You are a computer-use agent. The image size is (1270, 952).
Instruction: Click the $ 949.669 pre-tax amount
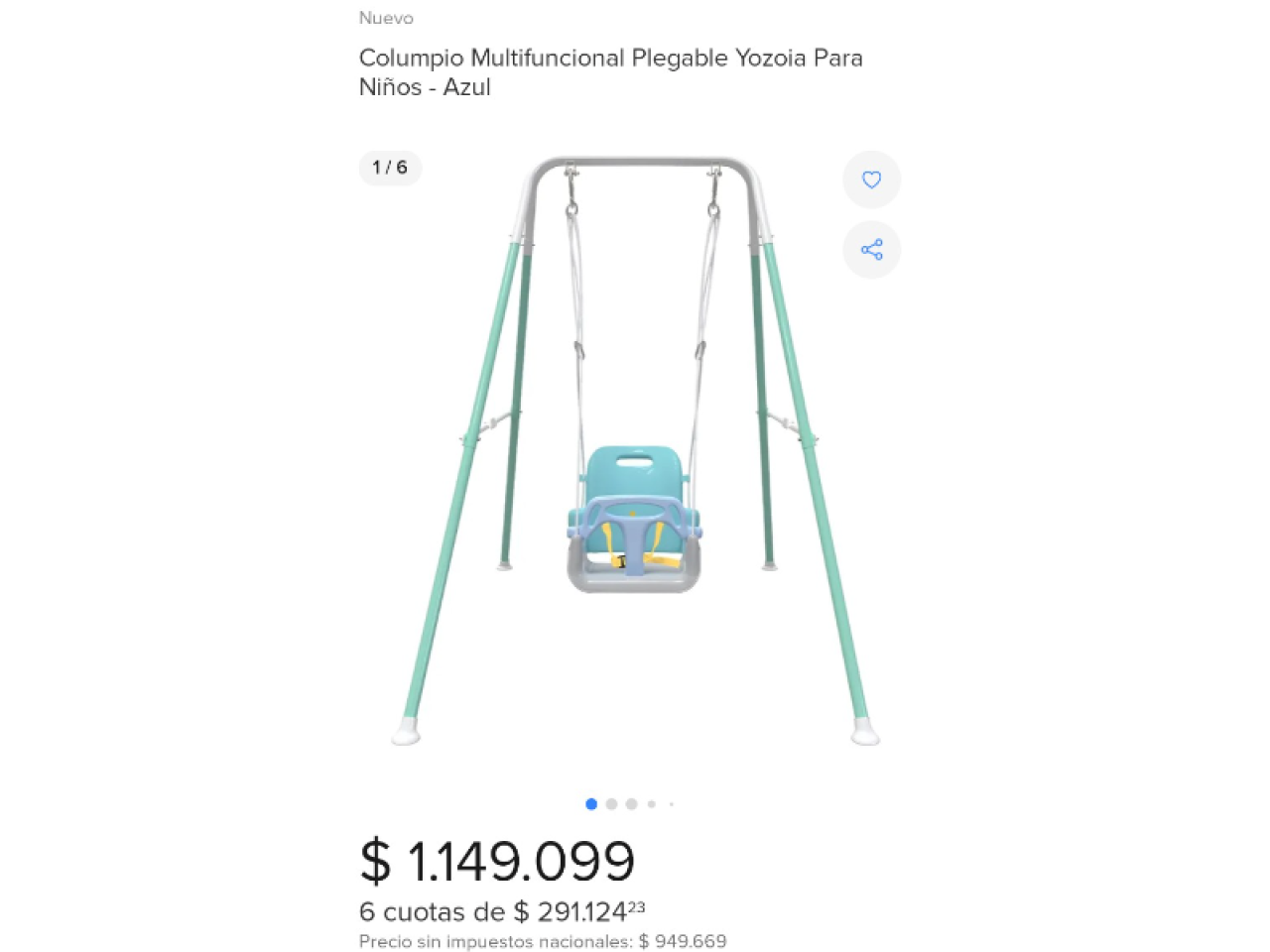[x=683, y=941]
